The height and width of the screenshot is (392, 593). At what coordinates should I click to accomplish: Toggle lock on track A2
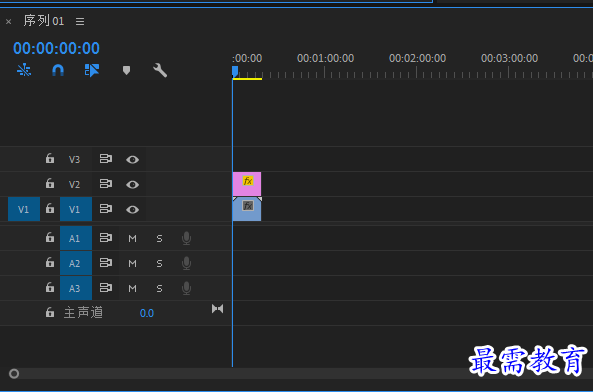pos(50,263)
